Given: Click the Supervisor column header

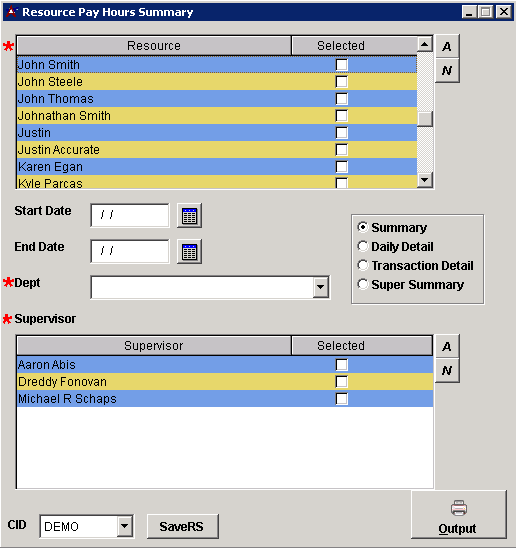Looking at the screenshot, I should tap(154, 346).
